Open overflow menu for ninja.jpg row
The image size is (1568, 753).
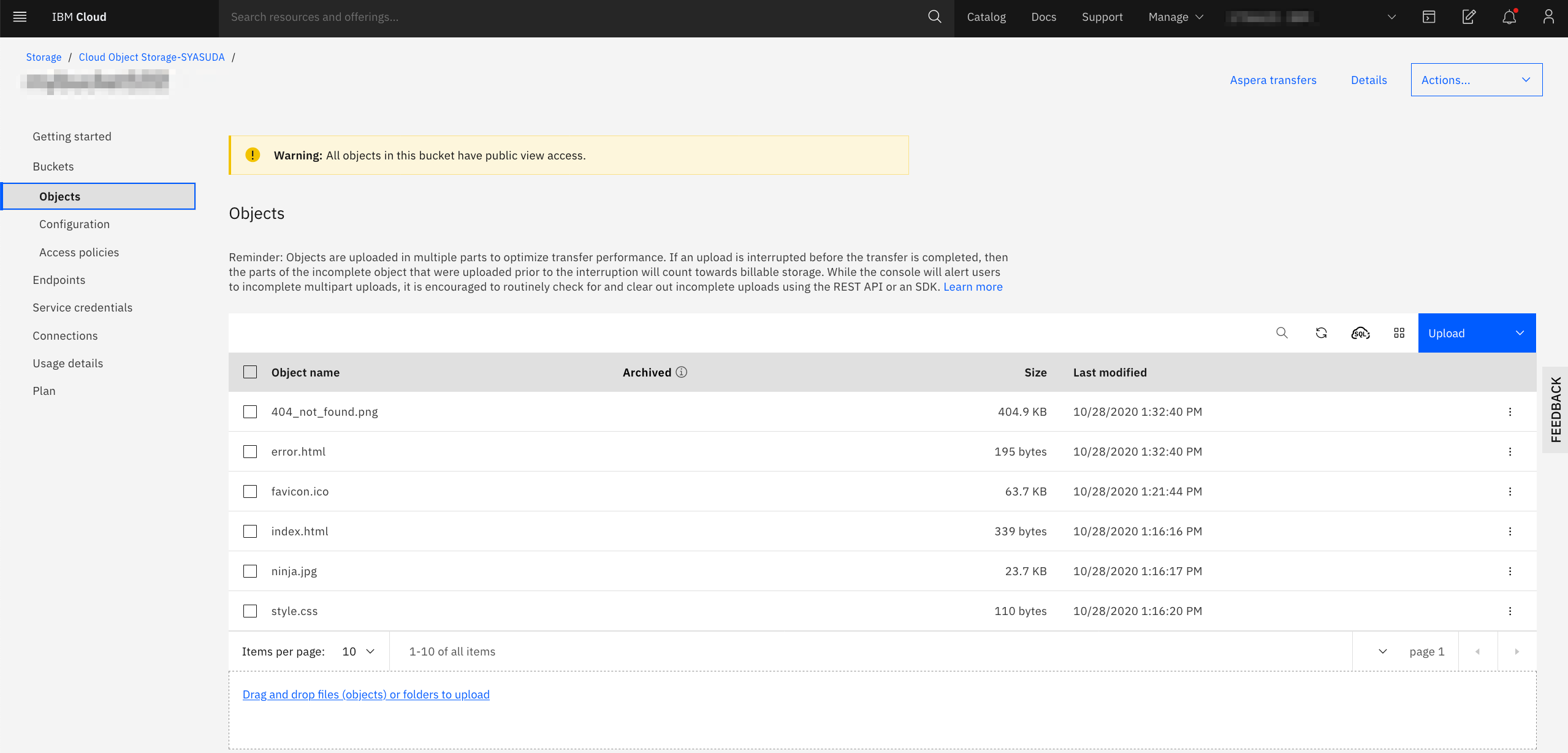1510,571
